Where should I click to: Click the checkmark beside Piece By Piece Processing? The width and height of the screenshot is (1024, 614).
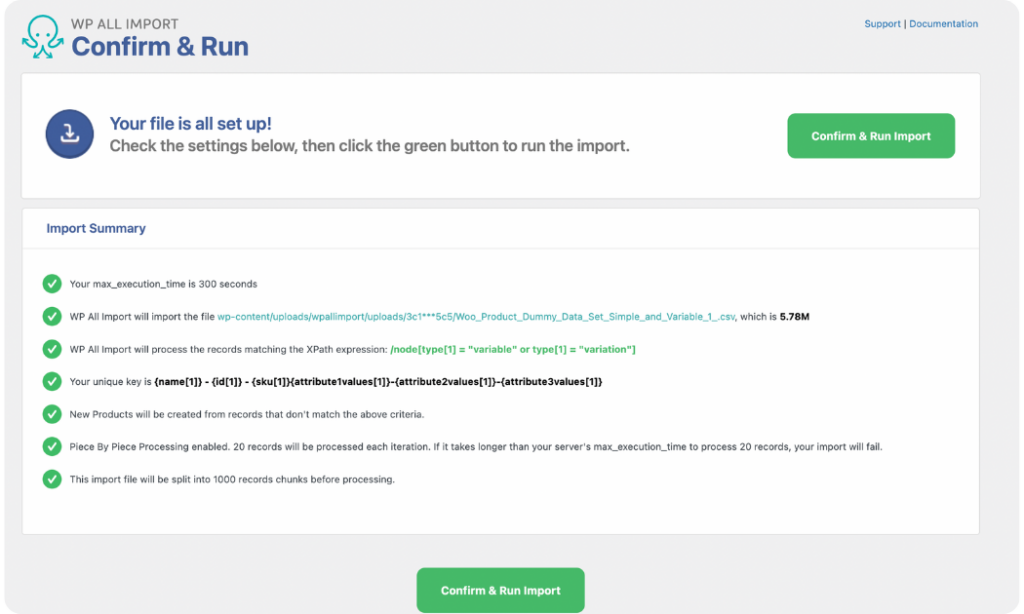tap(52, 446)
